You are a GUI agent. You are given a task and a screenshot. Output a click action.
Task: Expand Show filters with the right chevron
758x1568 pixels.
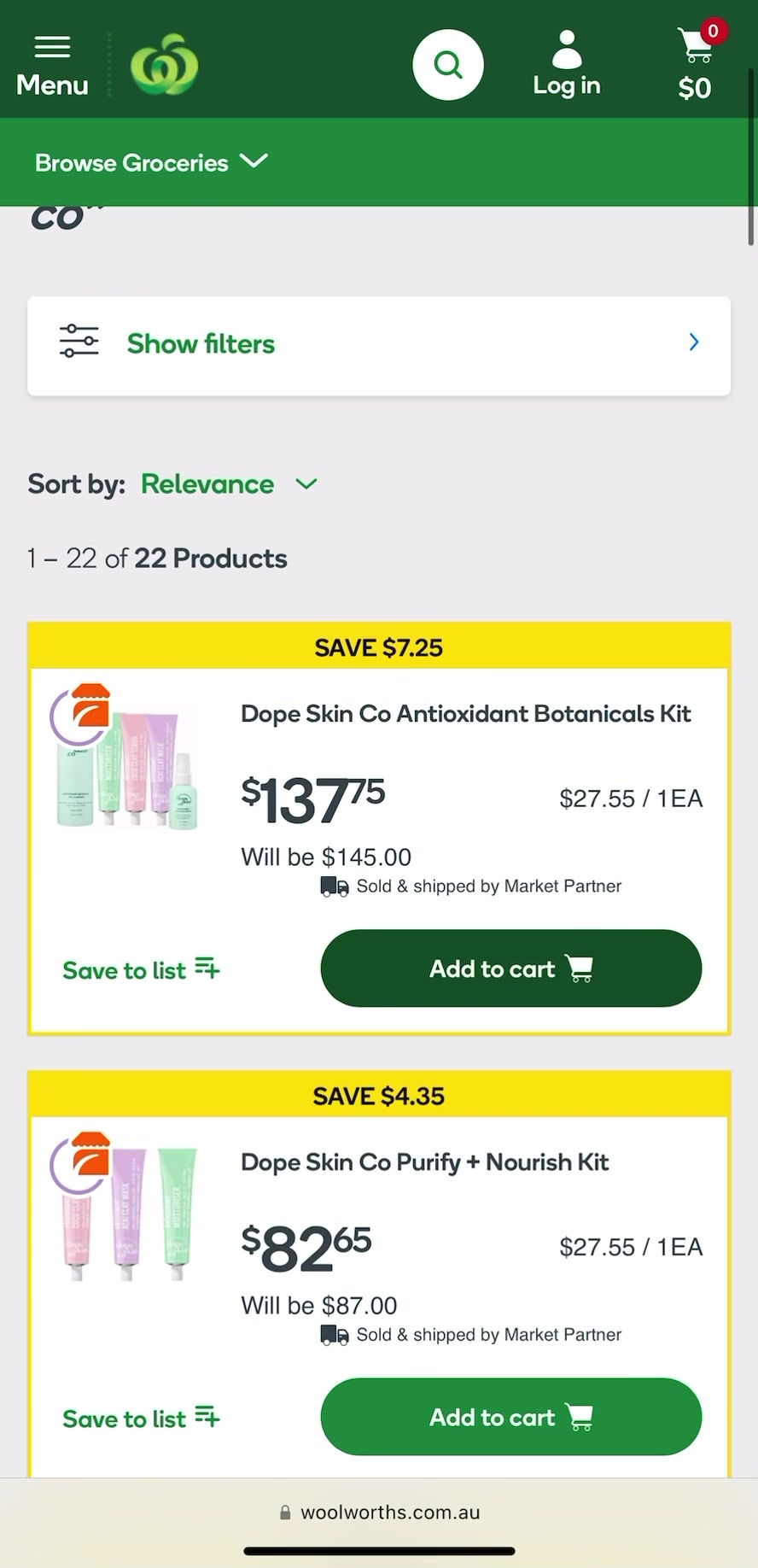click(x=694, y=342)
